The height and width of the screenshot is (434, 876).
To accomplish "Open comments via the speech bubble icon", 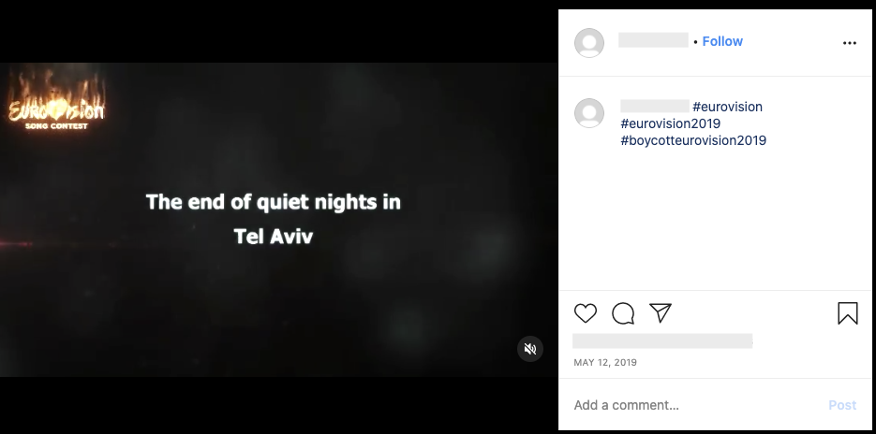I will 623,313.
